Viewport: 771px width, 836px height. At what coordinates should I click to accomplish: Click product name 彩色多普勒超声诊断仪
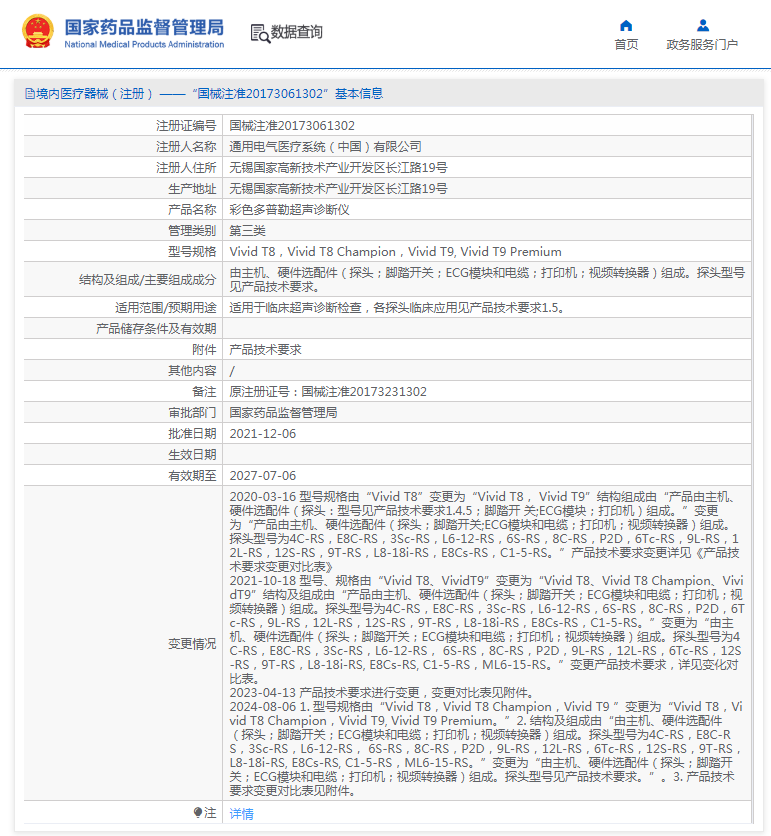pyautogui.click(x=290, y=210)
